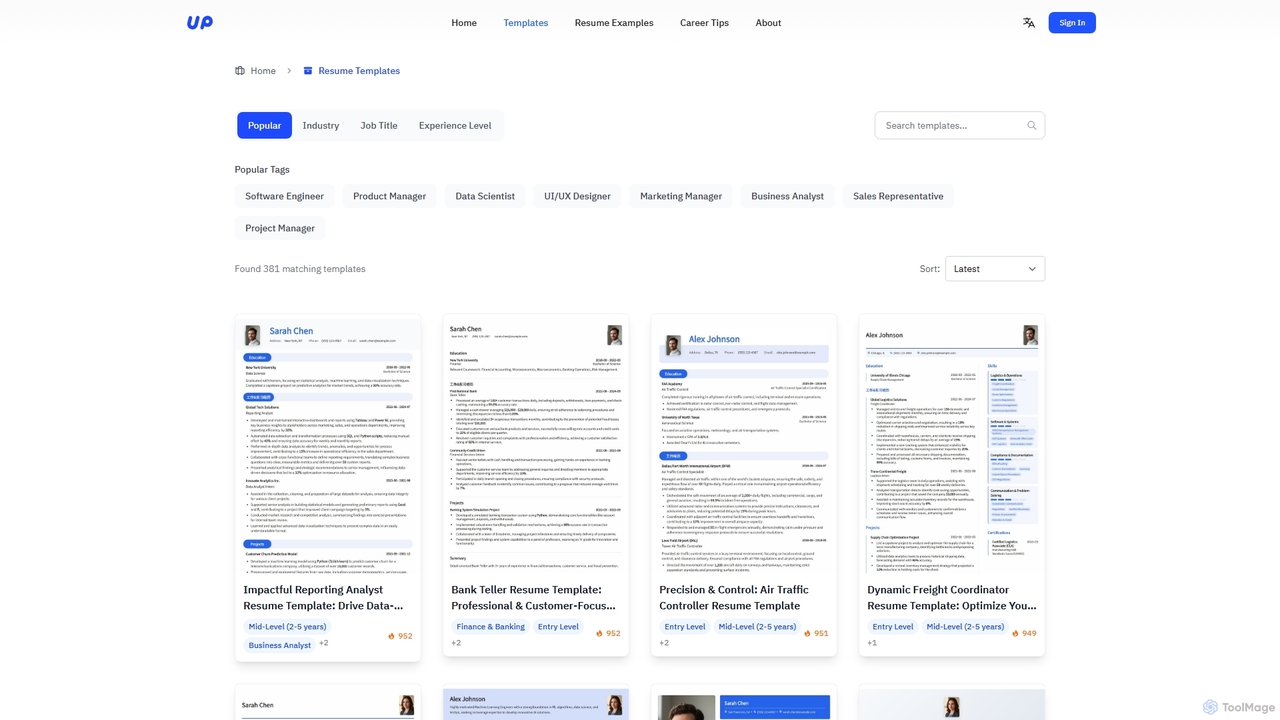The width and height of the screenshot is (1280, 720).
Task: Click the Home breadcrumb link
Action: [x=263, y=71]
